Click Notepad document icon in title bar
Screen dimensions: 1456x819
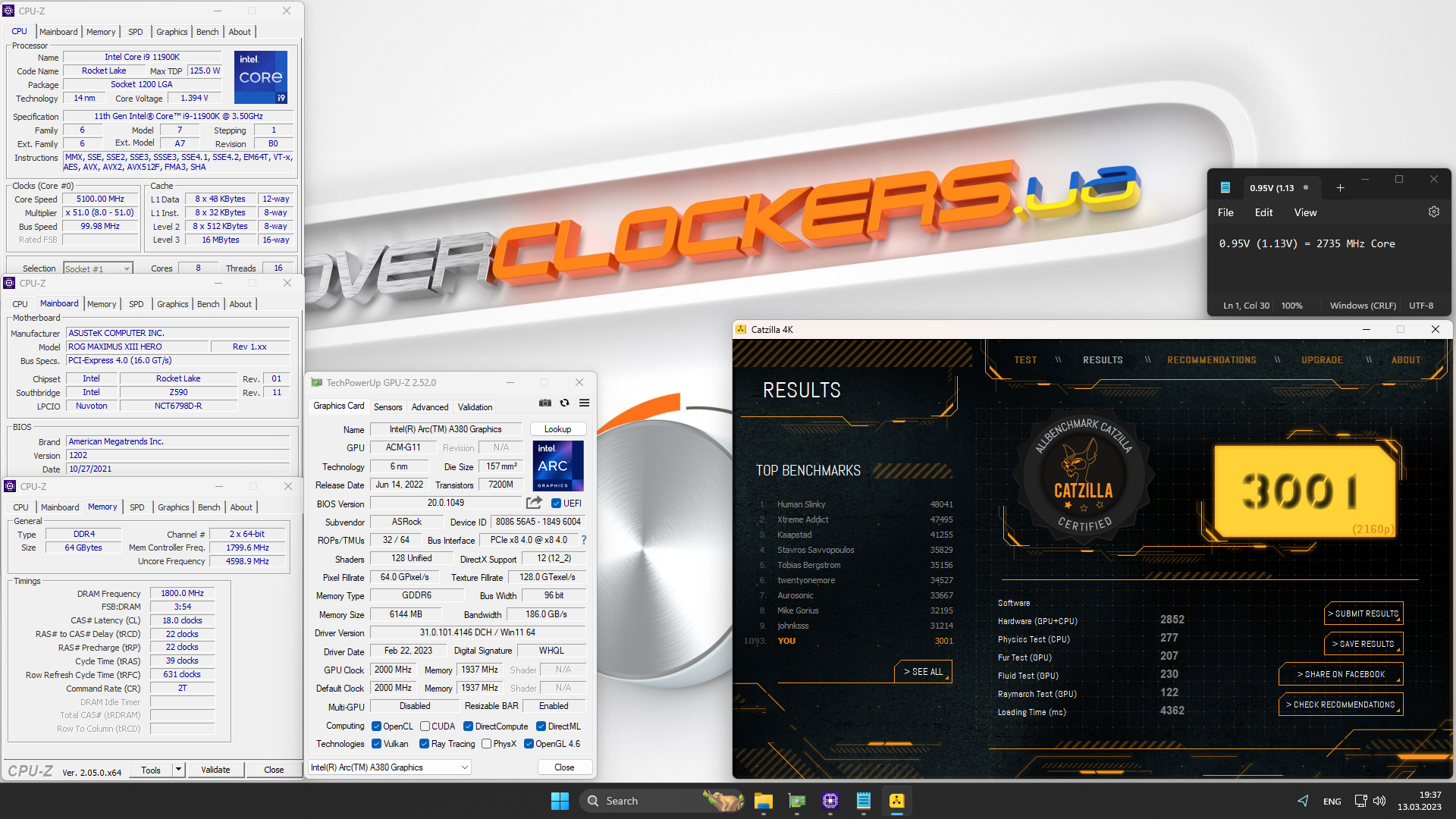tap(1225, 187)
